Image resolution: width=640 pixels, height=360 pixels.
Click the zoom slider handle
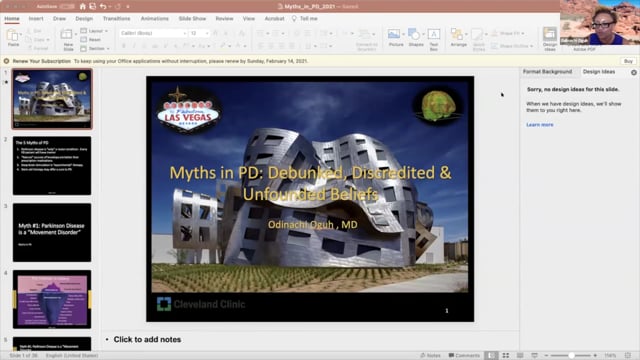tap(571, 356)
